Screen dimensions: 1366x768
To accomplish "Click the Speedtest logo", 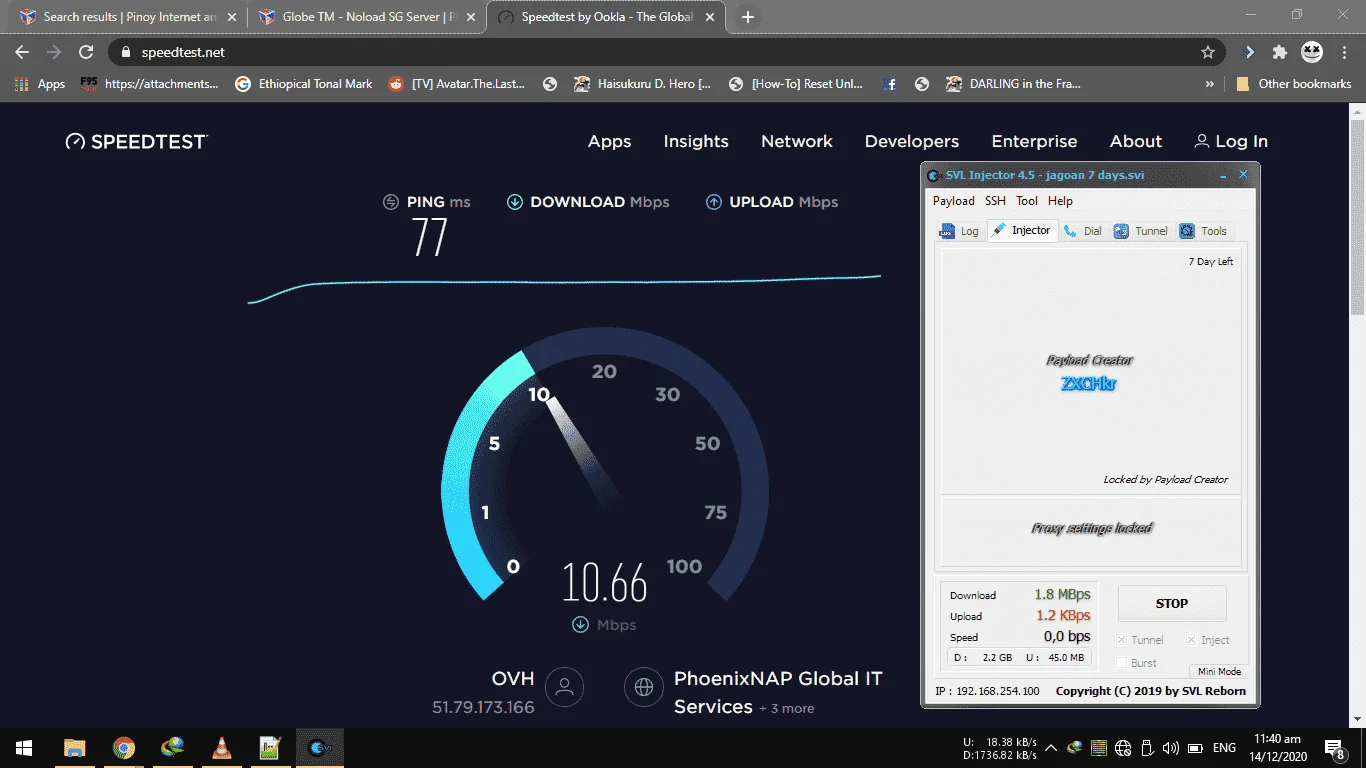I will pos(136,141).
